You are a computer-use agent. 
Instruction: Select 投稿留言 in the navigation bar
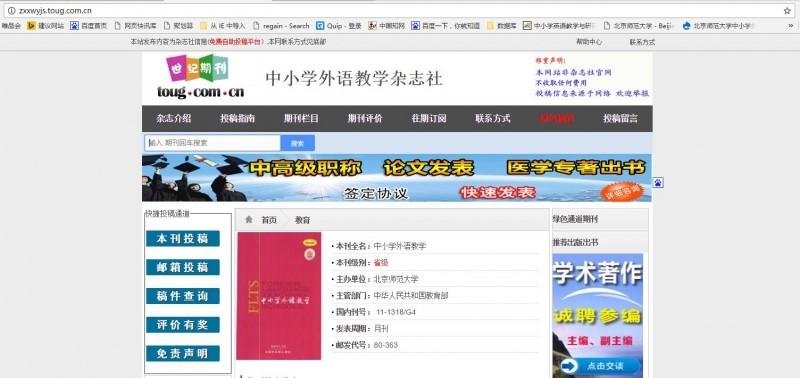click(620, 118)
